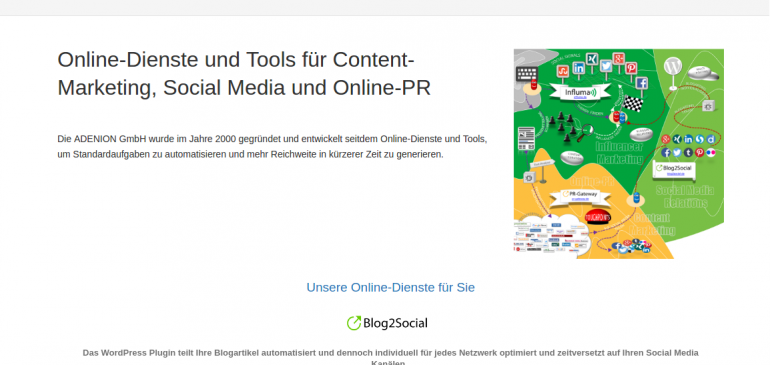Screen dimensions: 770x365
Task: Click the keyboard icon in the infographic
Action: tap(527, 74)
